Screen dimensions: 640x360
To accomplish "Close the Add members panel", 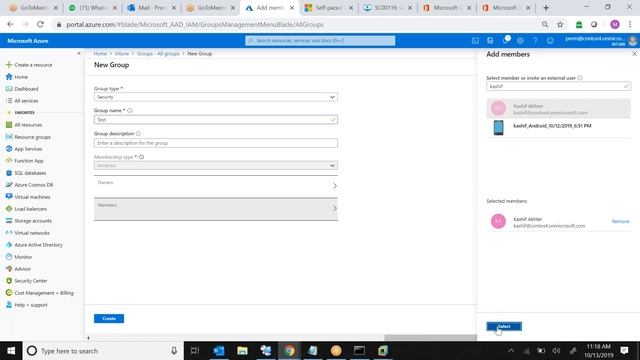I will click(x=634, y=54).
